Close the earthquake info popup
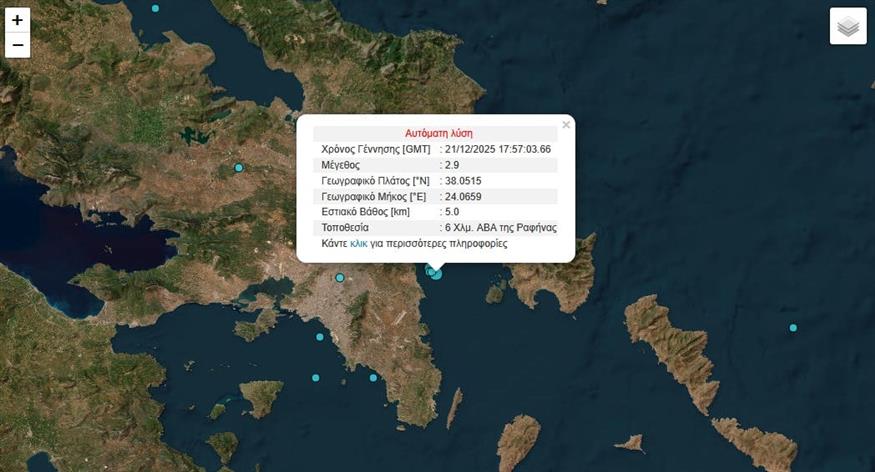 [566, 125]
